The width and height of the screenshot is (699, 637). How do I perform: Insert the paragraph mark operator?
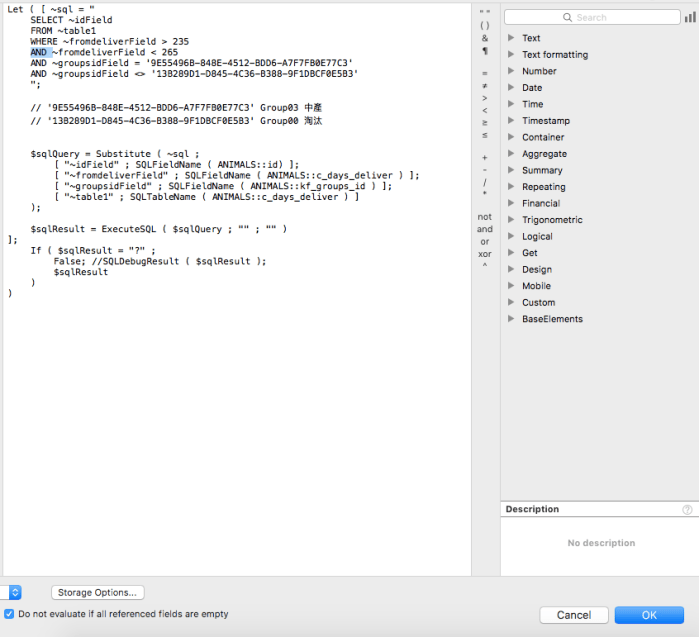pos(485,50)
